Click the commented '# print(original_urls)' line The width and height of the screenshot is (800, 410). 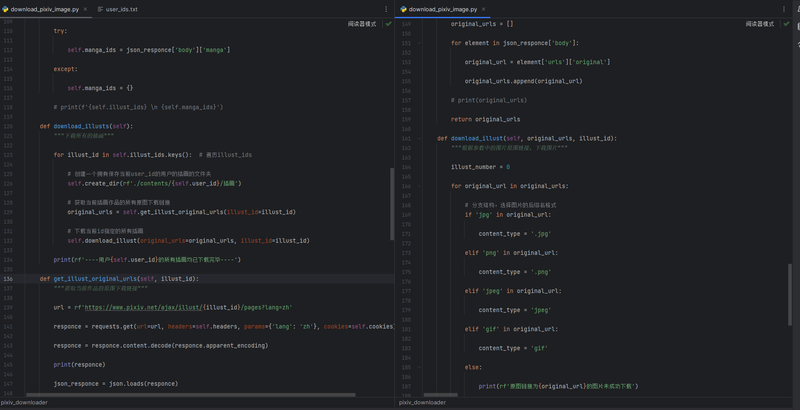click(x=489, y=100)
